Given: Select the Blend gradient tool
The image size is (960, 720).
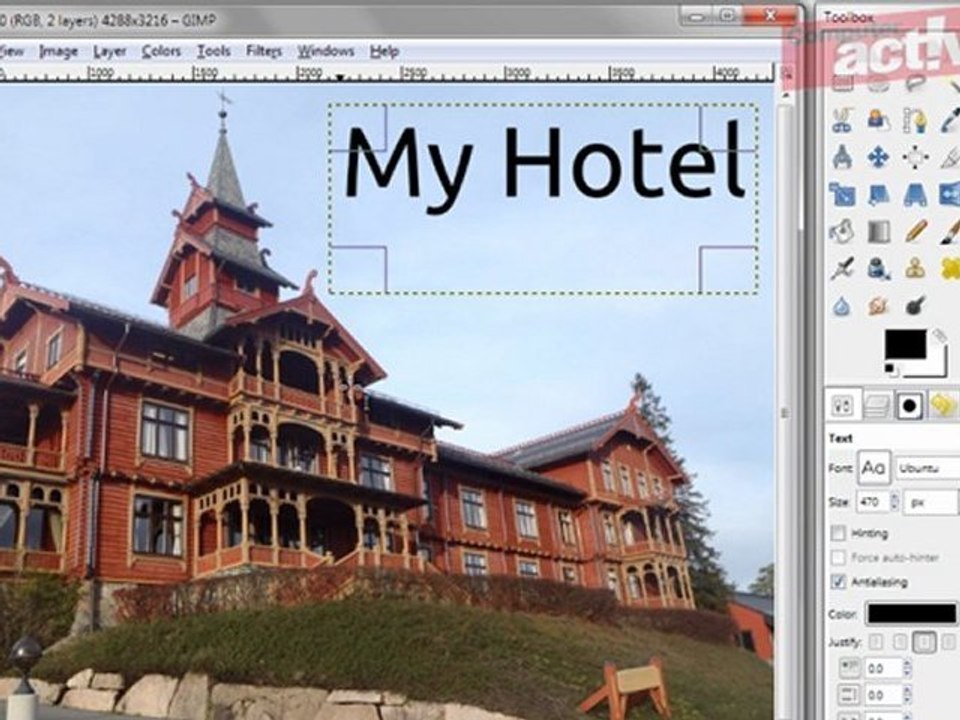Looking at the screenshot, I should [x=879, y=231].
